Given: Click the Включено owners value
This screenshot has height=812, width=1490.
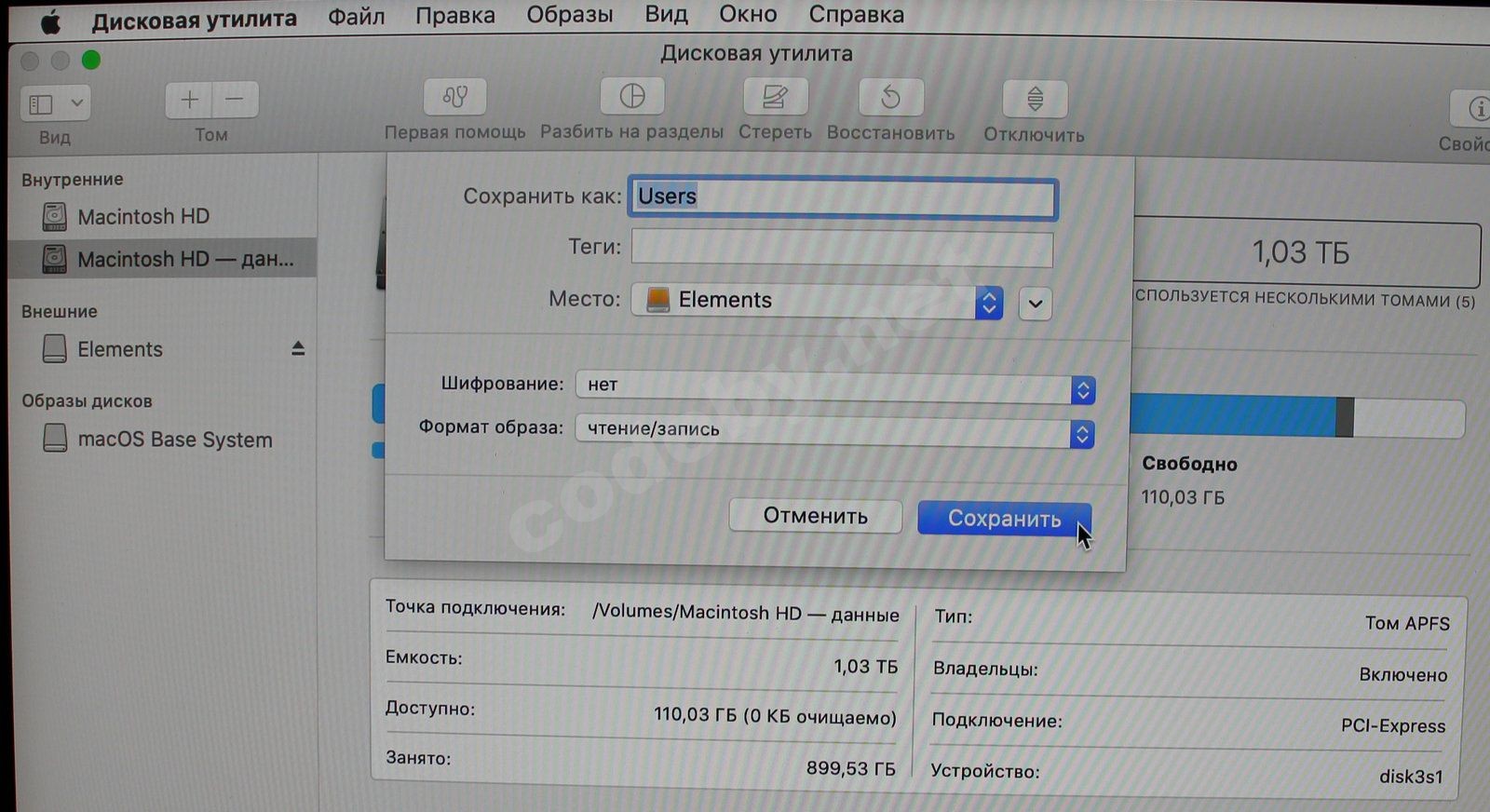Looking at the screenshot, I should 1402,675.
